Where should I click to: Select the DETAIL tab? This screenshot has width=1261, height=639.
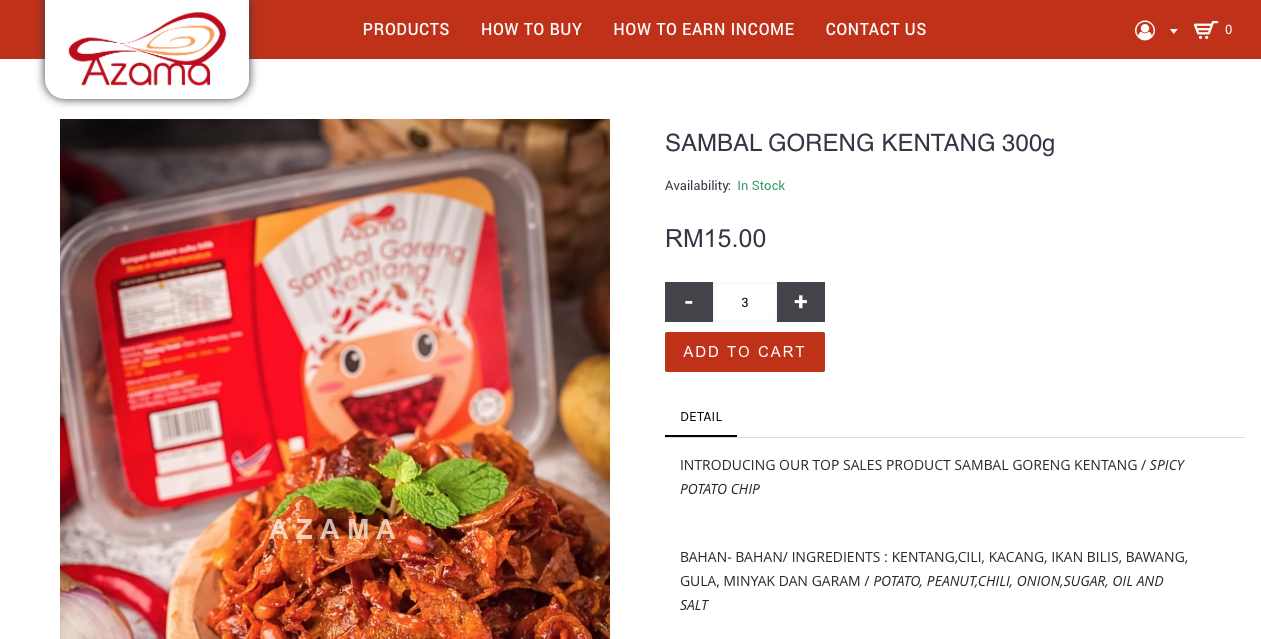(x=701, y=417)
